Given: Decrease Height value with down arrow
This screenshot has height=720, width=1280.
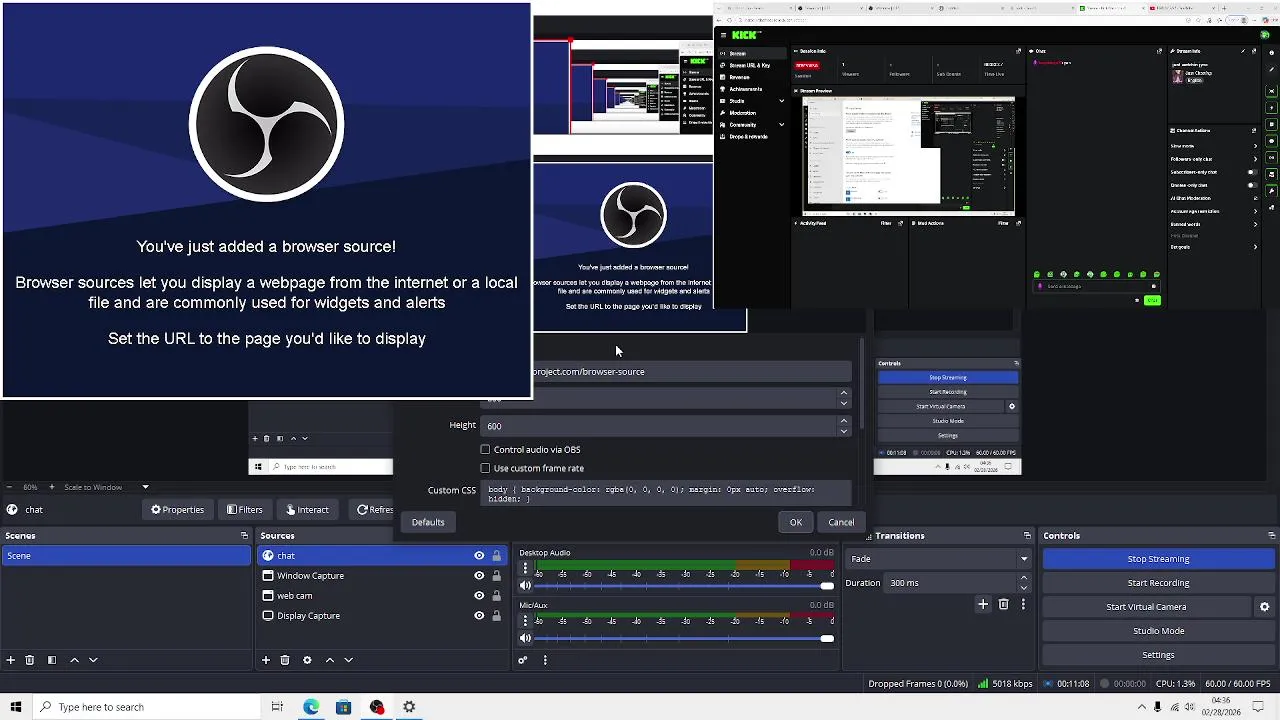Looking at the screenshot, I should (x=844, y=431).
